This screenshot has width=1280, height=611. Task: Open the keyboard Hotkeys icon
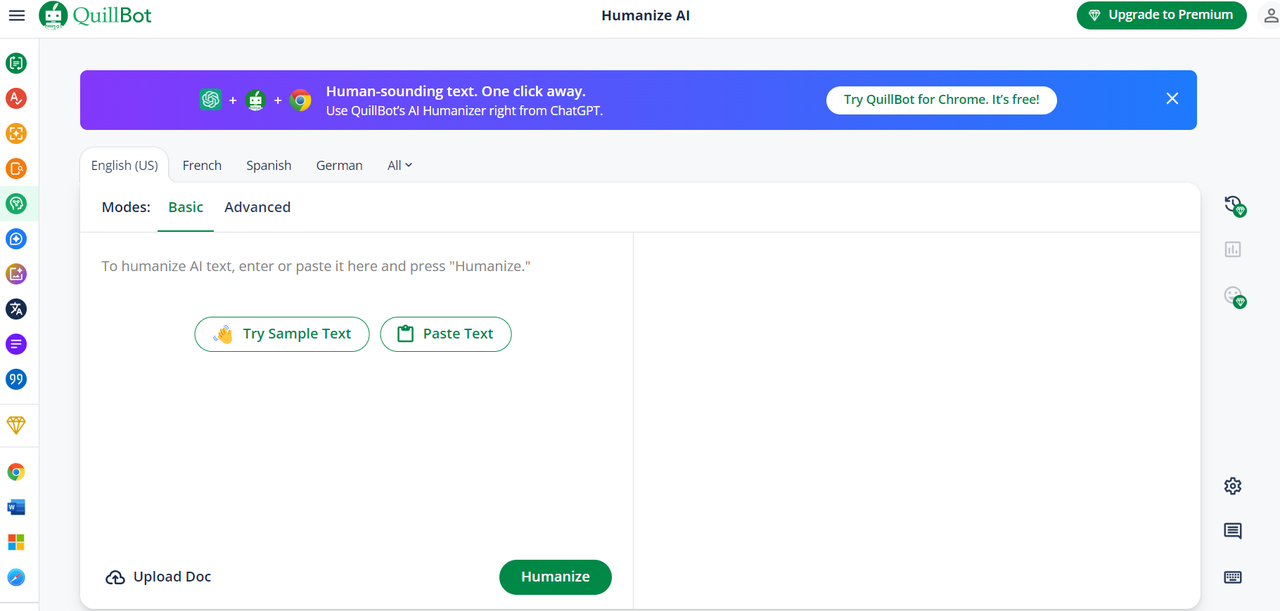click(1233, 577)
